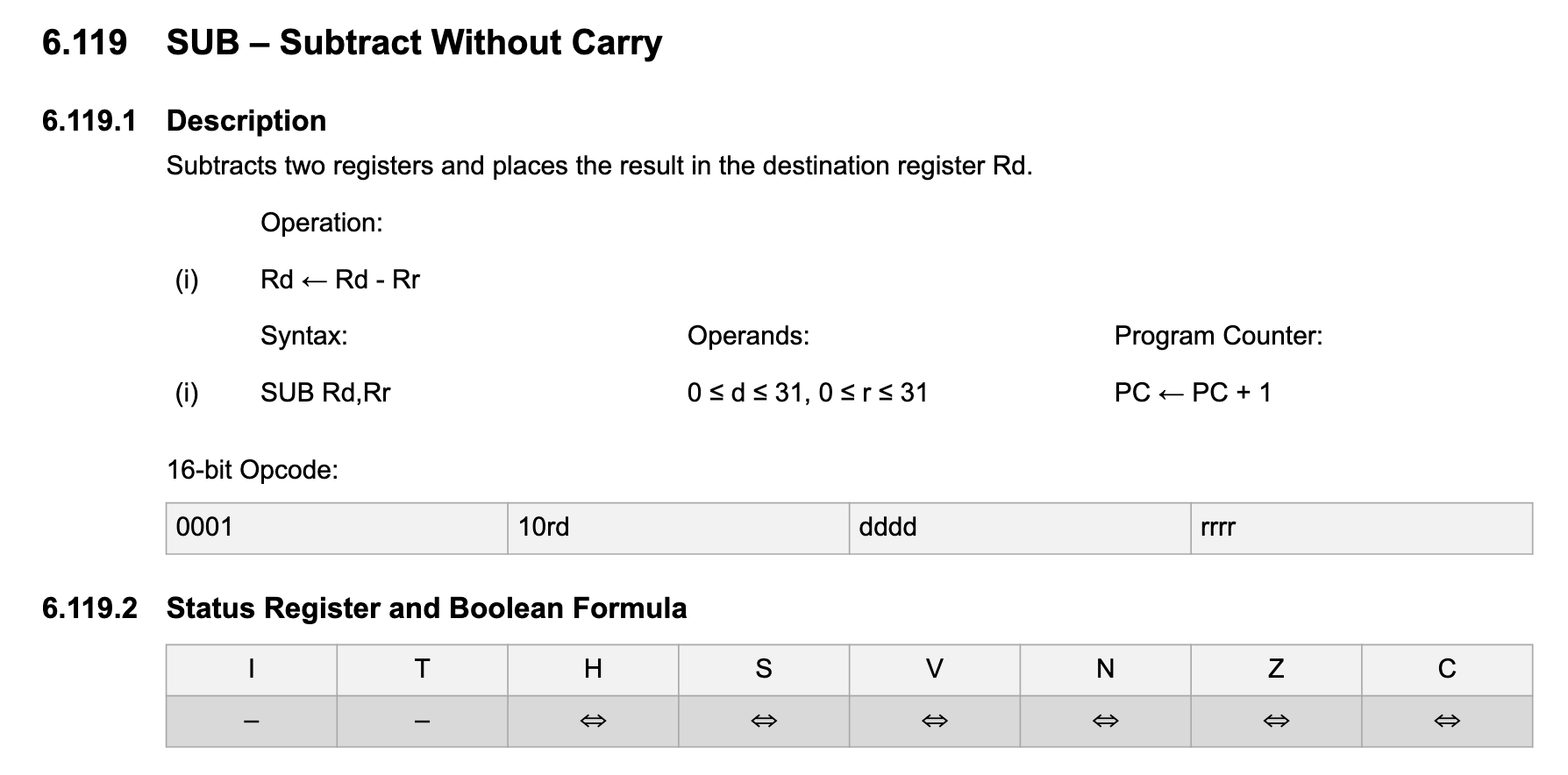This screenshot has width=1568, height=775.
Task: Click the heading SUB – Subtract Without Carry
Action: [x=414, y=43]
